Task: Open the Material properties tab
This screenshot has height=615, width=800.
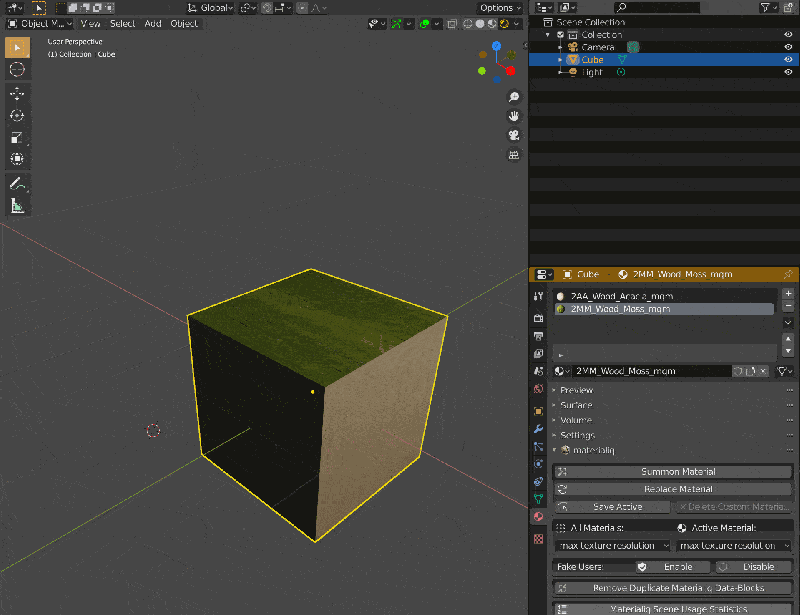Action: coord(538,516)
